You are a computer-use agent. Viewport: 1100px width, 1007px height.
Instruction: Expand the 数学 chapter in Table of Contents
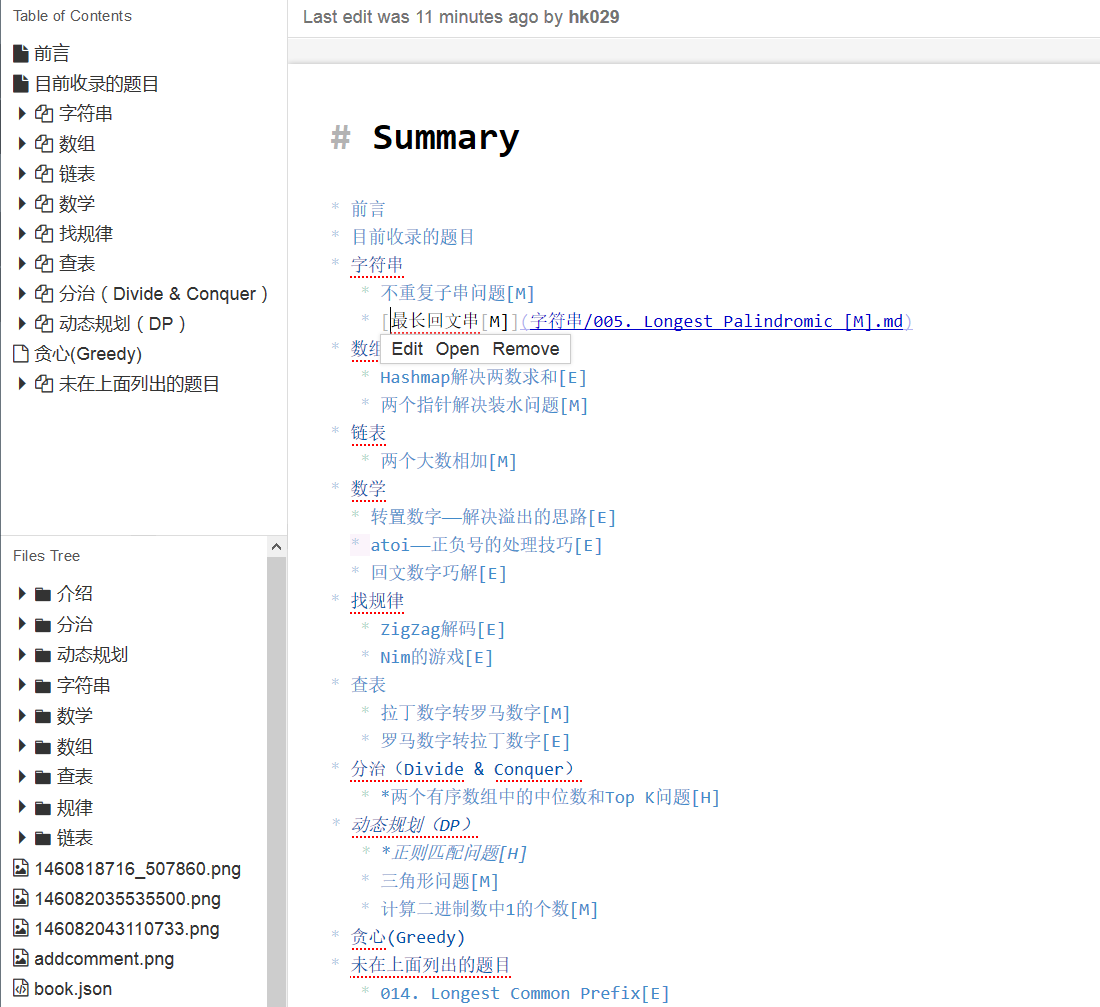(x=22, y=204)
